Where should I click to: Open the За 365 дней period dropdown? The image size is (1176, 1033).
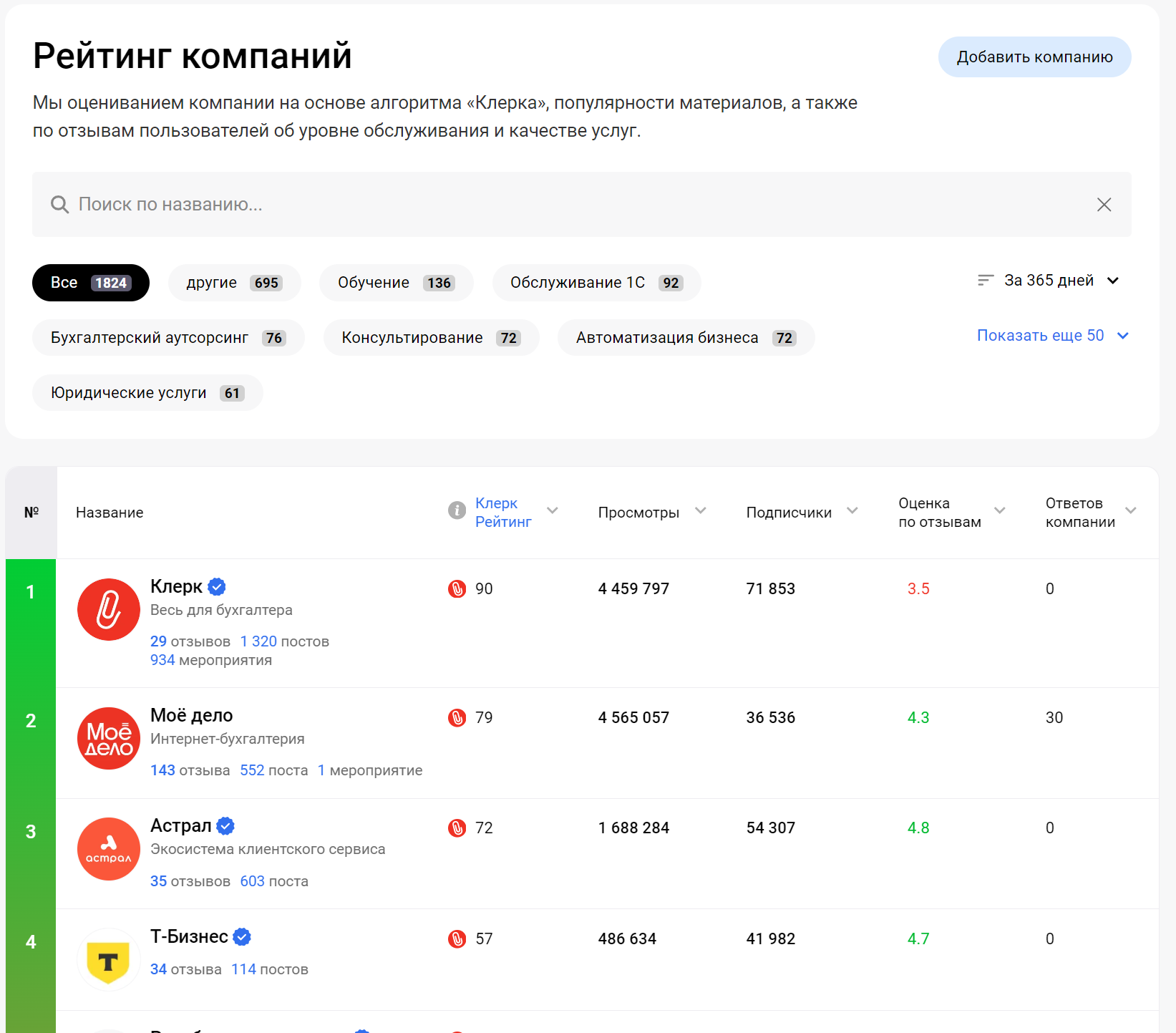coord(1049,281)
